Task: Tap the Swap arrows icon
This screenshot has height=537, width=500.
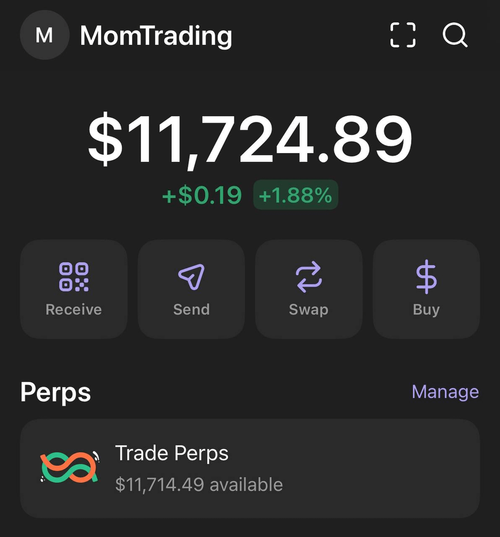Action: [309, 277]
